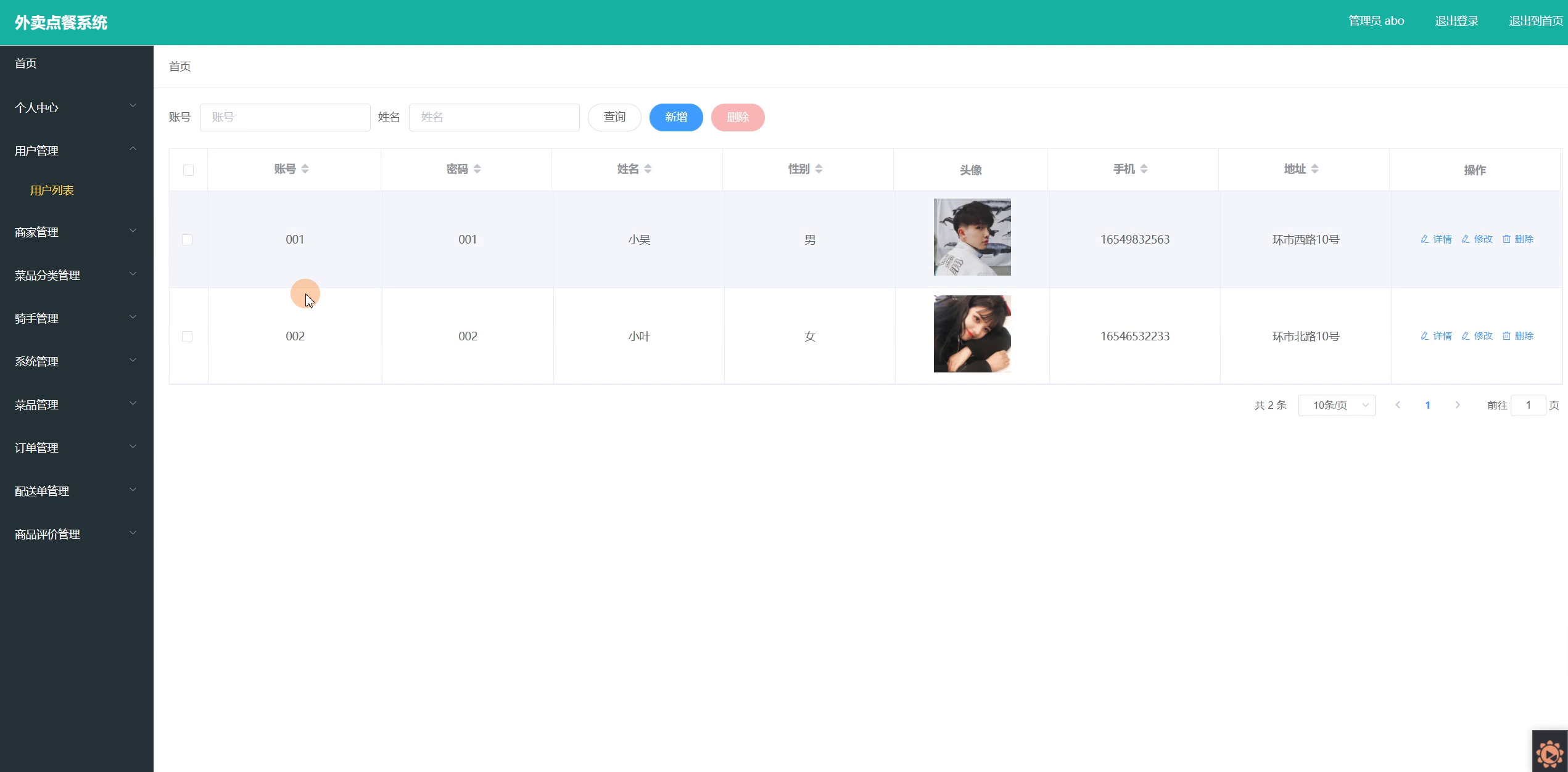Click 管理员 abo in the header

1376,21
